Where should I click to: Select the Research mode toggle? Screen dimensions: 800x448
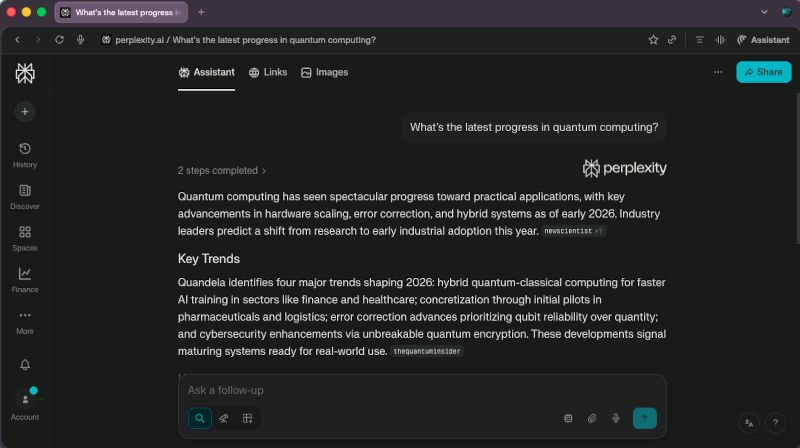pos(223,418)
